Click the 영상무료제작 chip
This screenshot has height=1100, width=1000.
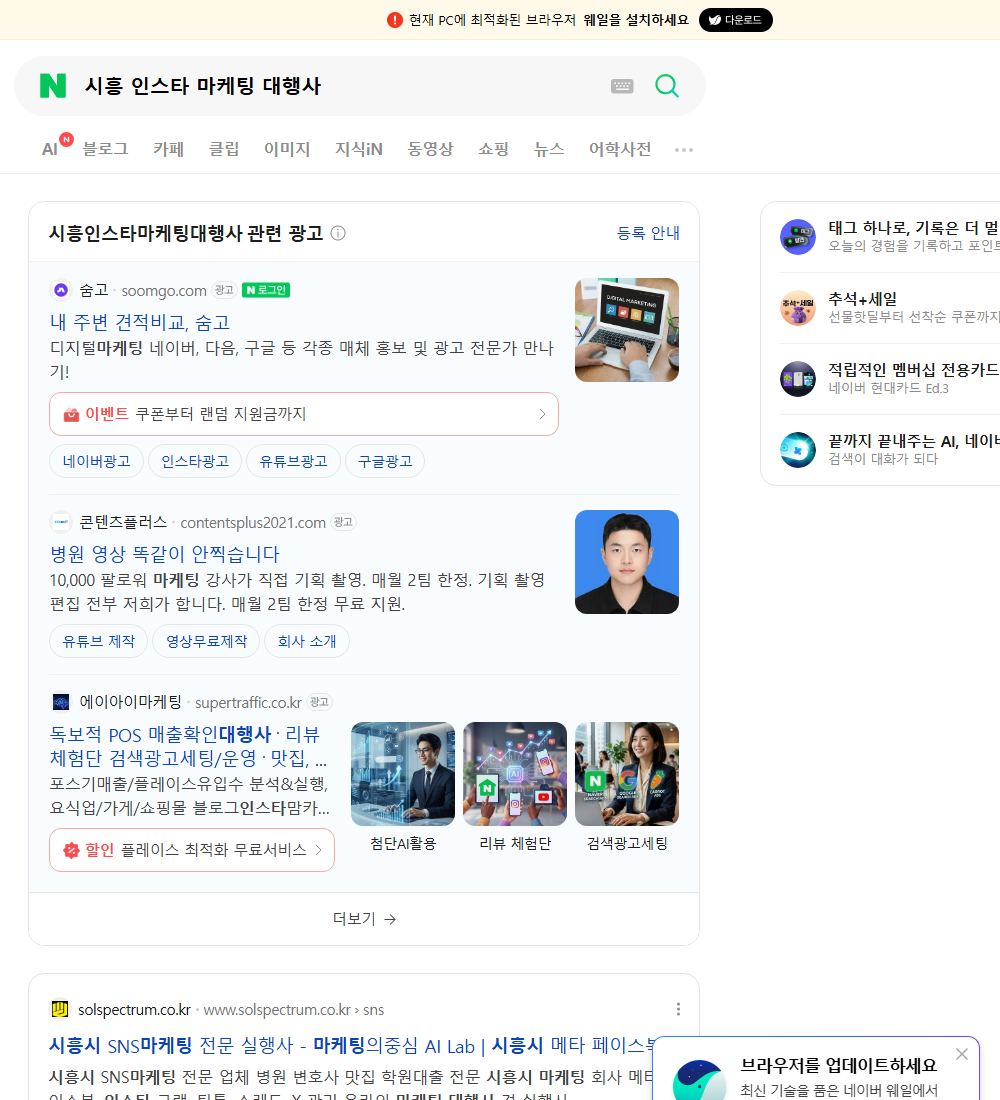point(206,641)
